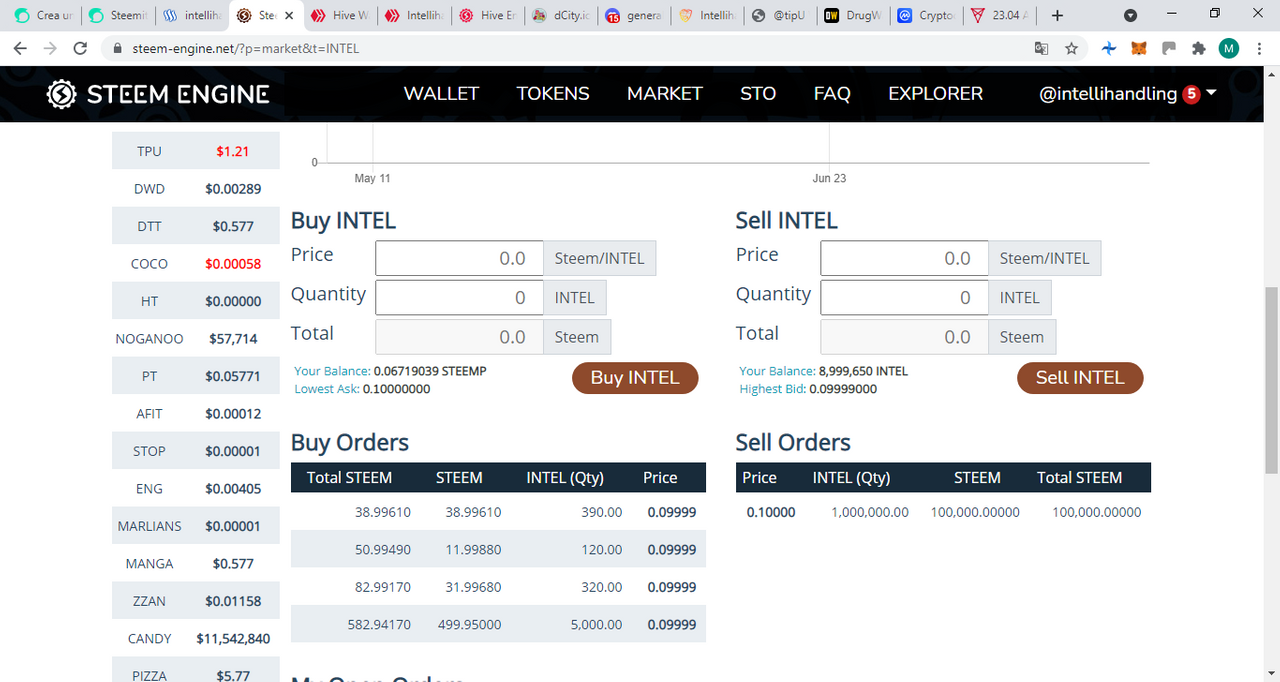Go back with browser back arrow

pyautogui.click(x=20, y=48)
